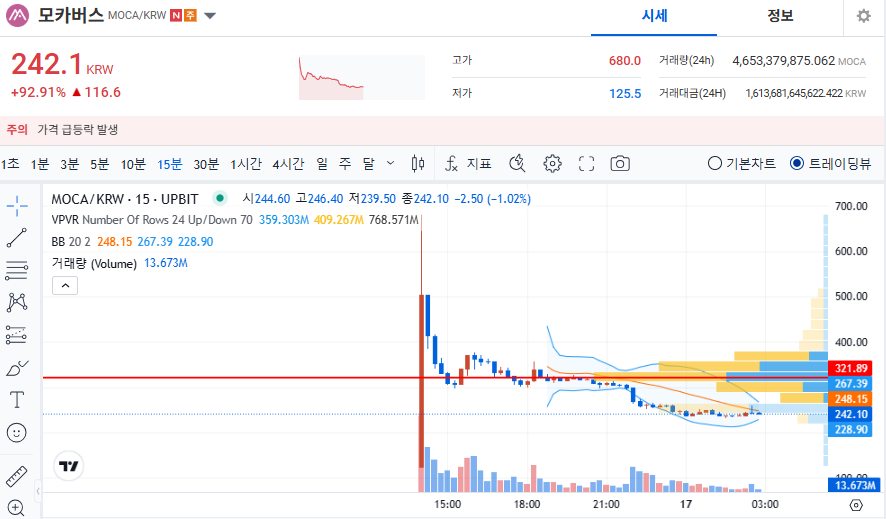Select the 15분 interval

(170, 164)
